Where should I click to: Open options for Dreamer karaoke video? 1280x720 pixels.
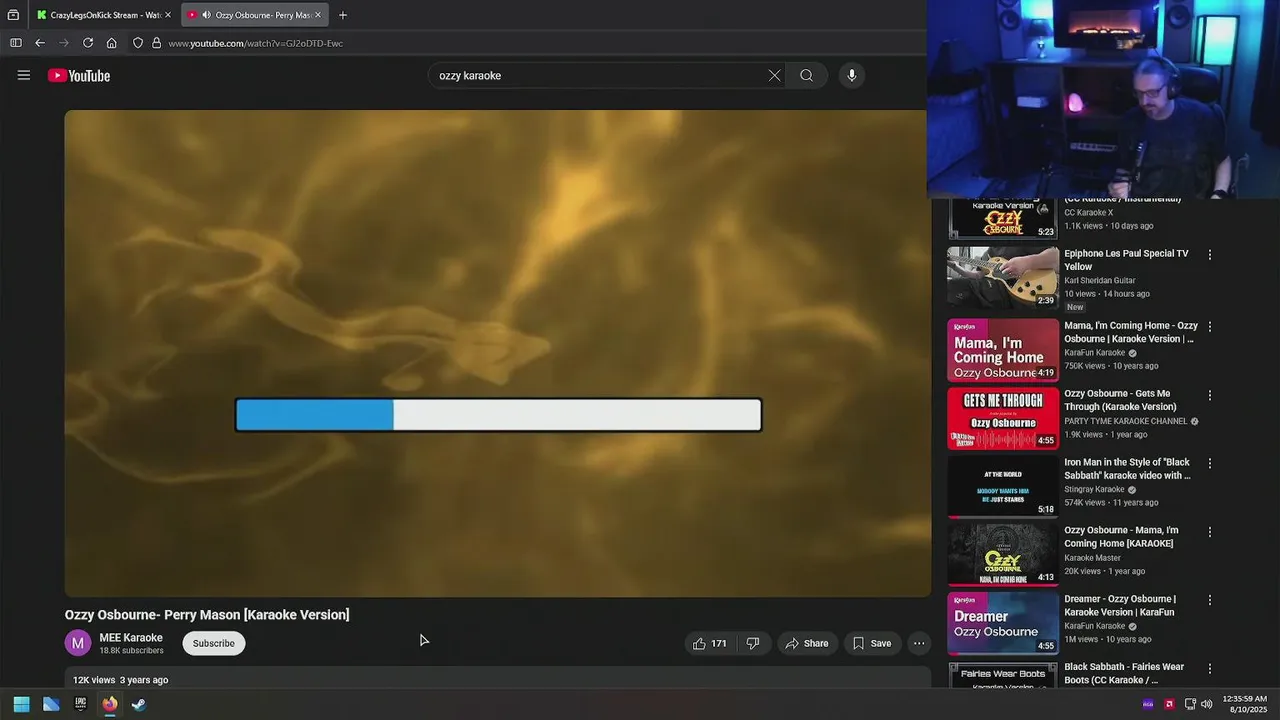pos(1209,600)
